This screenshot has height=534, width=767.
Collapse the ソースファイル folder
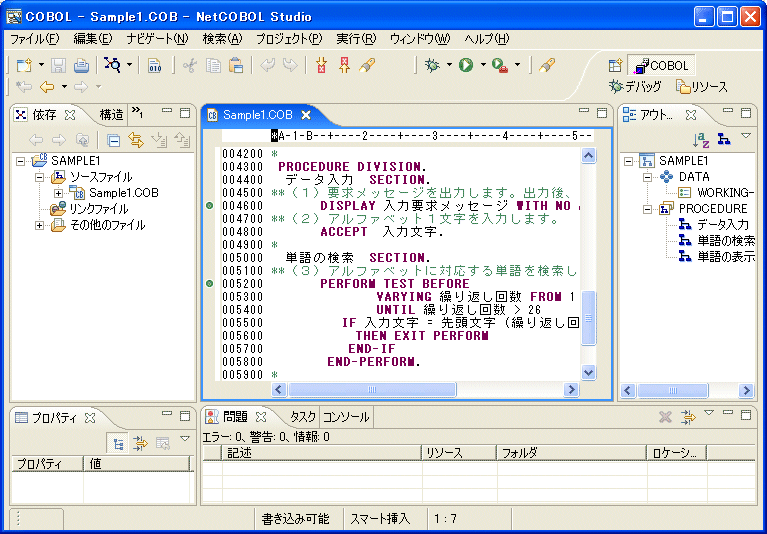(x=39, y=177)
